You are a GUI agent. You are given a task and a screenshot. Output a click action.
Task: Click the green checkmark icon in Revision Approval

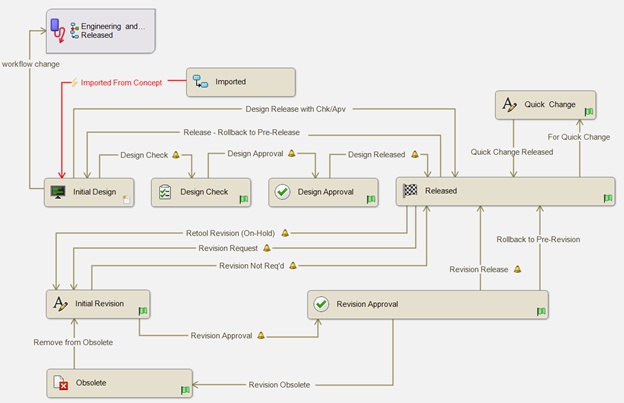click(321, 304)
